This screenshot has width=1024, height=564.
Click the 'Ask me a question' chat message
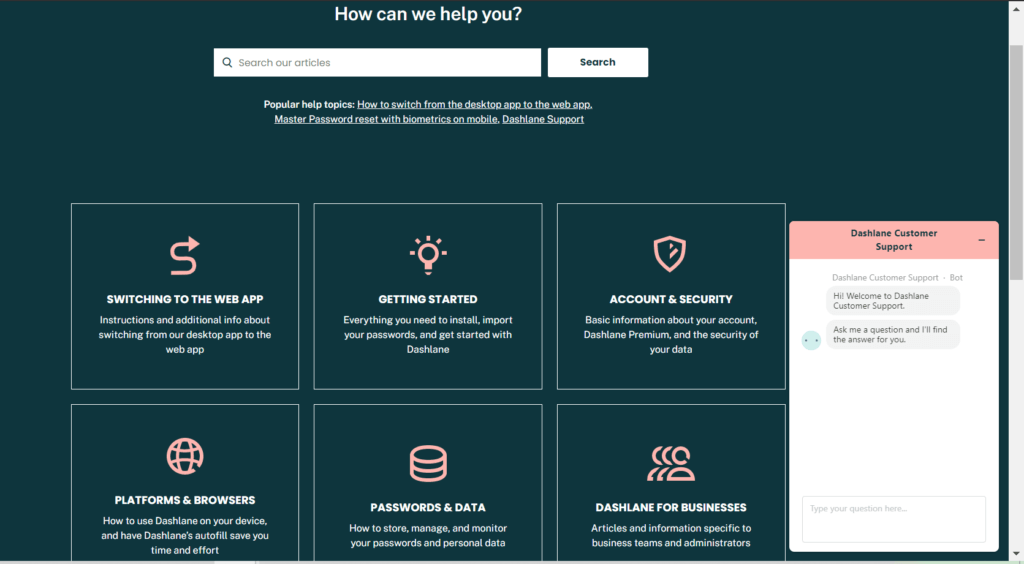[x=893, y=335]
